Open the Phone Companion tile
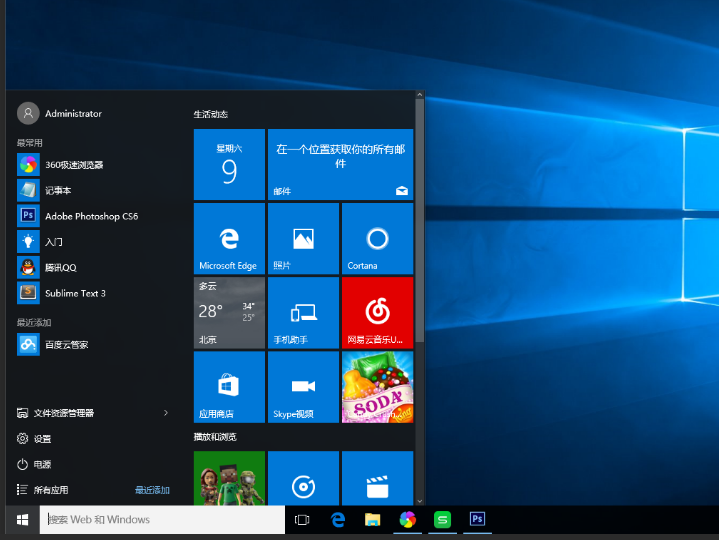 303,313
